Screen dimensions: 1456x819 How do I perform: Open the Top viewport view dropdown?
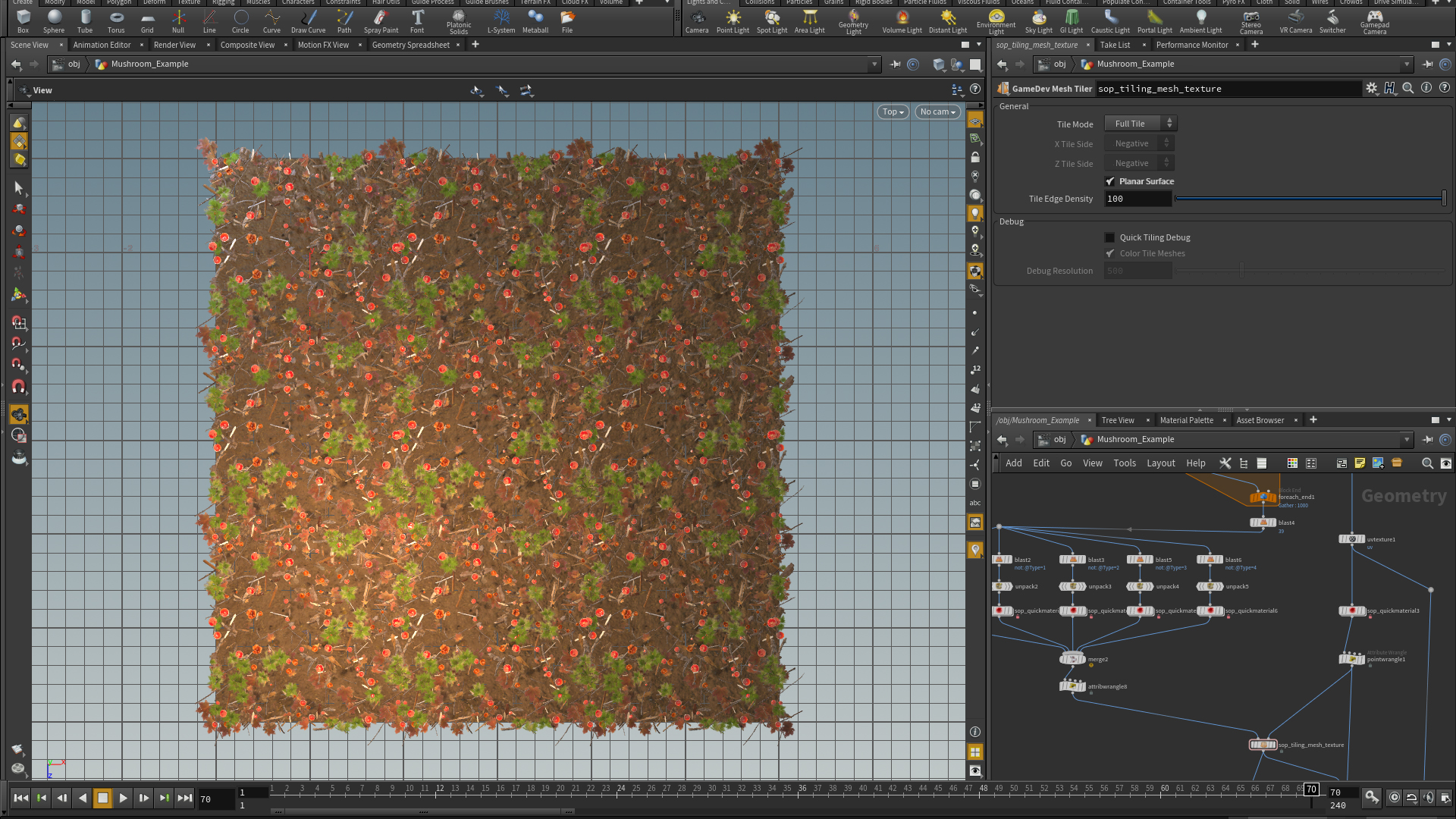click(x=893, y=111)
